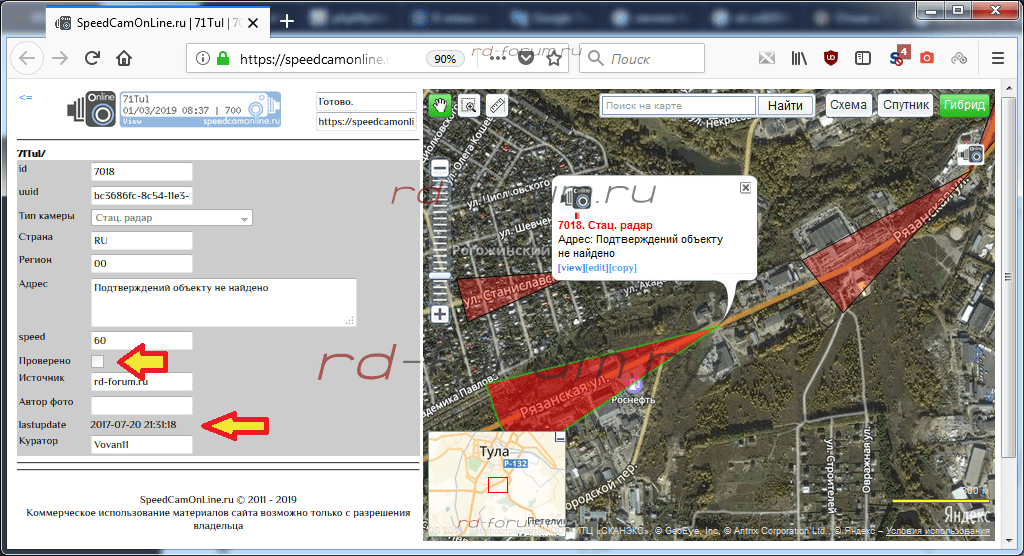
Task: Toggle the Проверено checkbox
Action: pos(98,360)
